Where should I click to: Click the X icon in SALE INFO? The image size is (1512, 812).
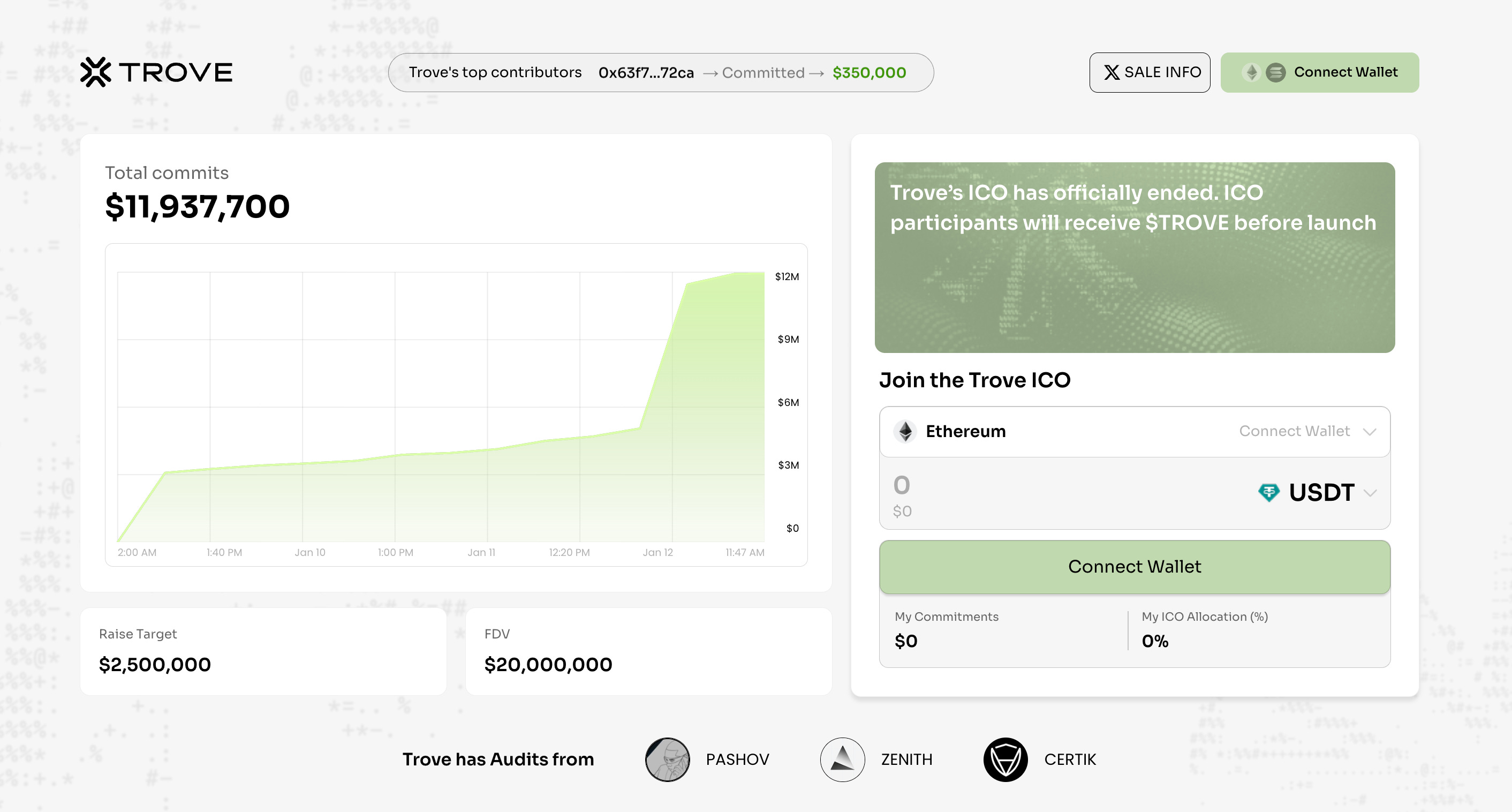click(1111, 72)
